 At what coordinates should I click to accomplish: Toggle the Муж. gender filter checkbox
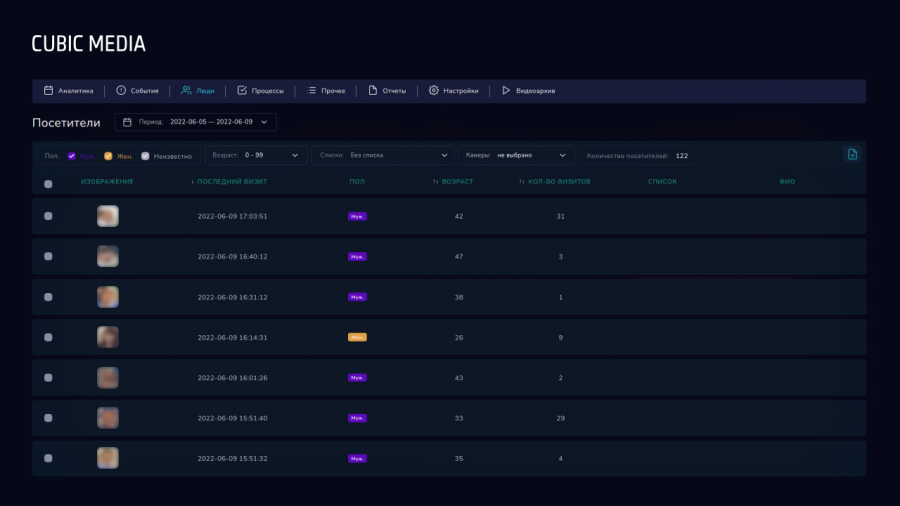coord(72,156)
